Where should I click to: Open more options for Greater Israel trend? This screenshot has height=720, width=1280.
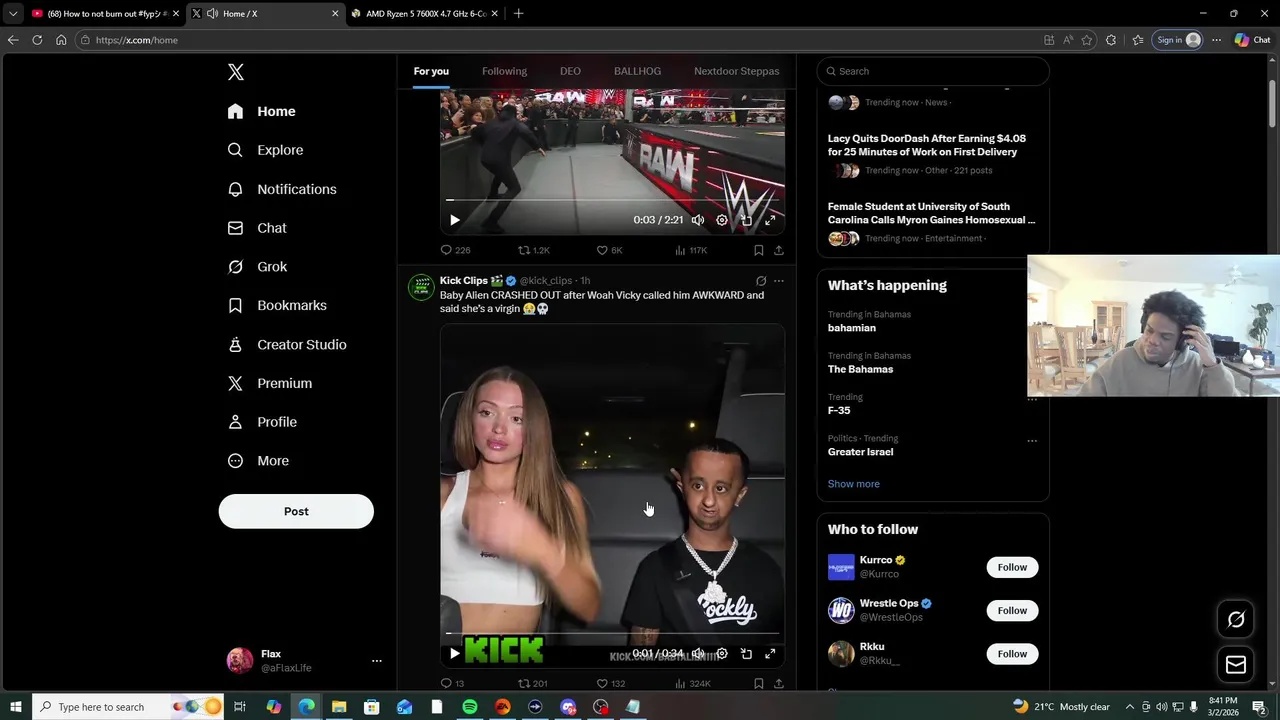[x=1032, y=441]
